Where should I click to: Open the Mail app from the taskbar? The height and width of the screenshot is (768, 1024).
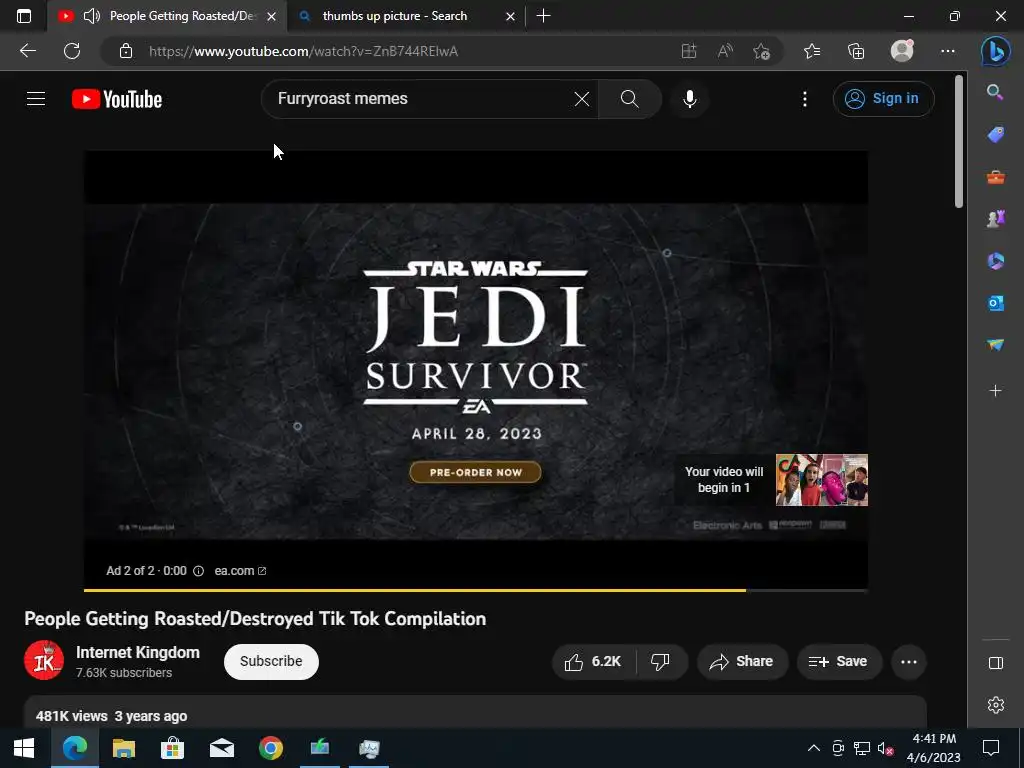[221, 748]
